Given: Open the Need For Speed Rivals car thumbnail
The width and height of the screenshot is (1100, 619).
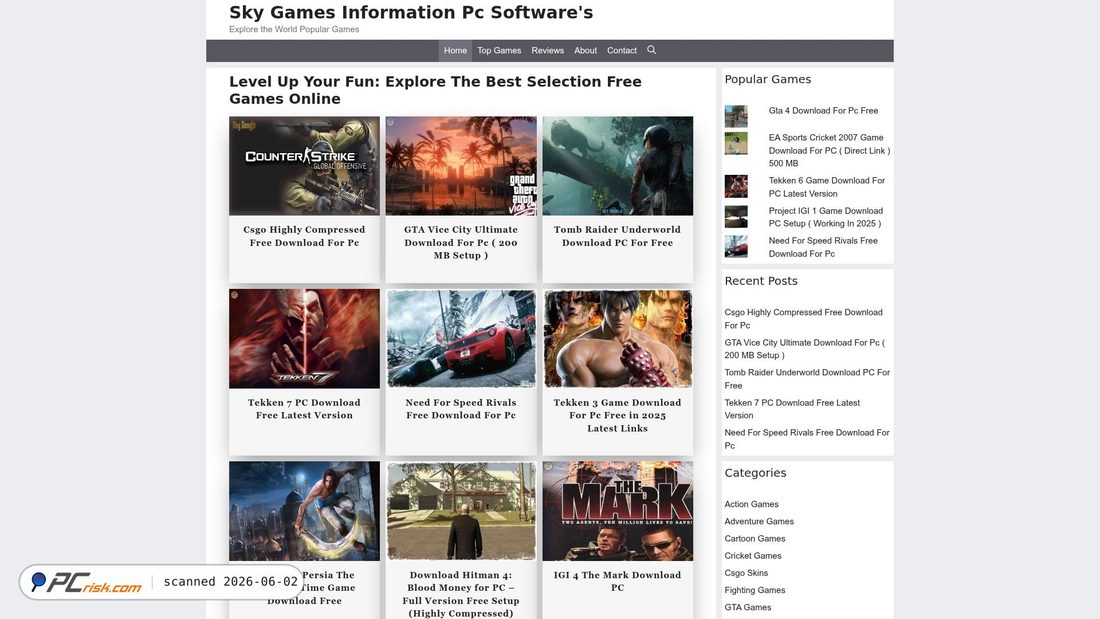Looking at the screenshot, I should pos(461,338).
